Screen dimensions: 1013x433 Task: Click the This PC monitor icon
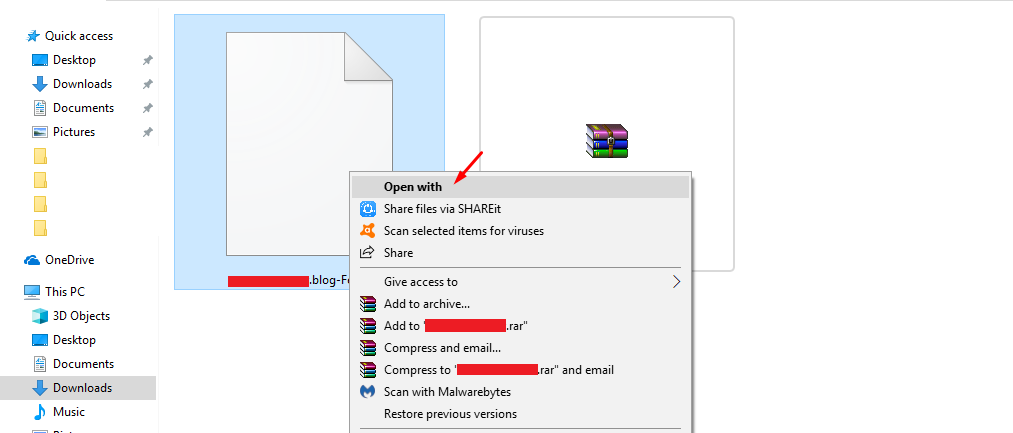(32, 292)
